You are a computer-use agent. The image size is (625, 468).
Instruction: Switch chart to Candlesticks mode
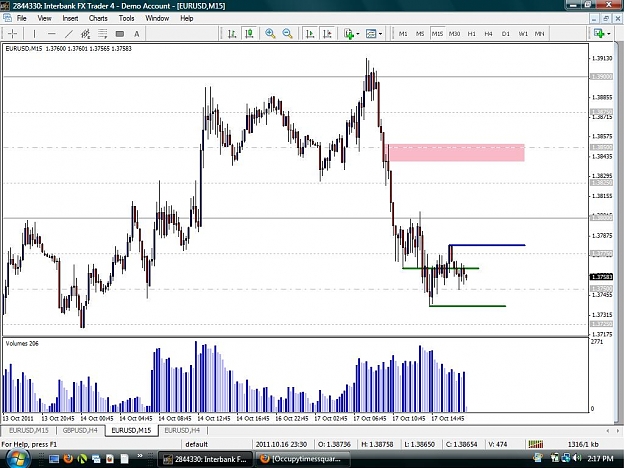coord(250,34)
